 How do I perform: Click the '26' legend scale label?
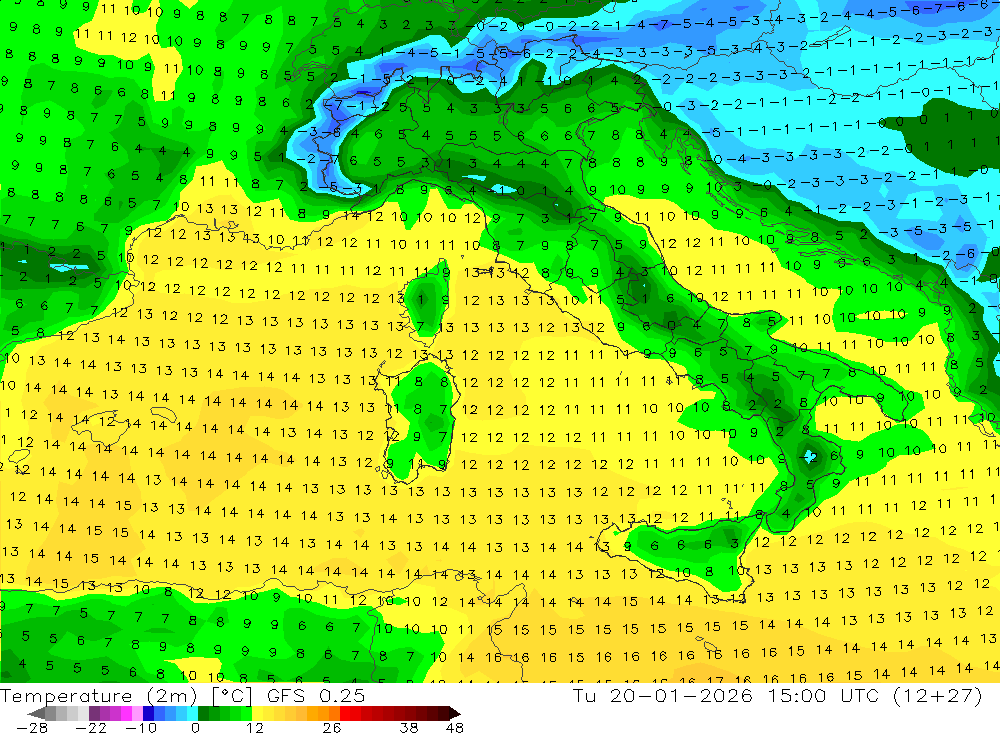coord(332,727)
